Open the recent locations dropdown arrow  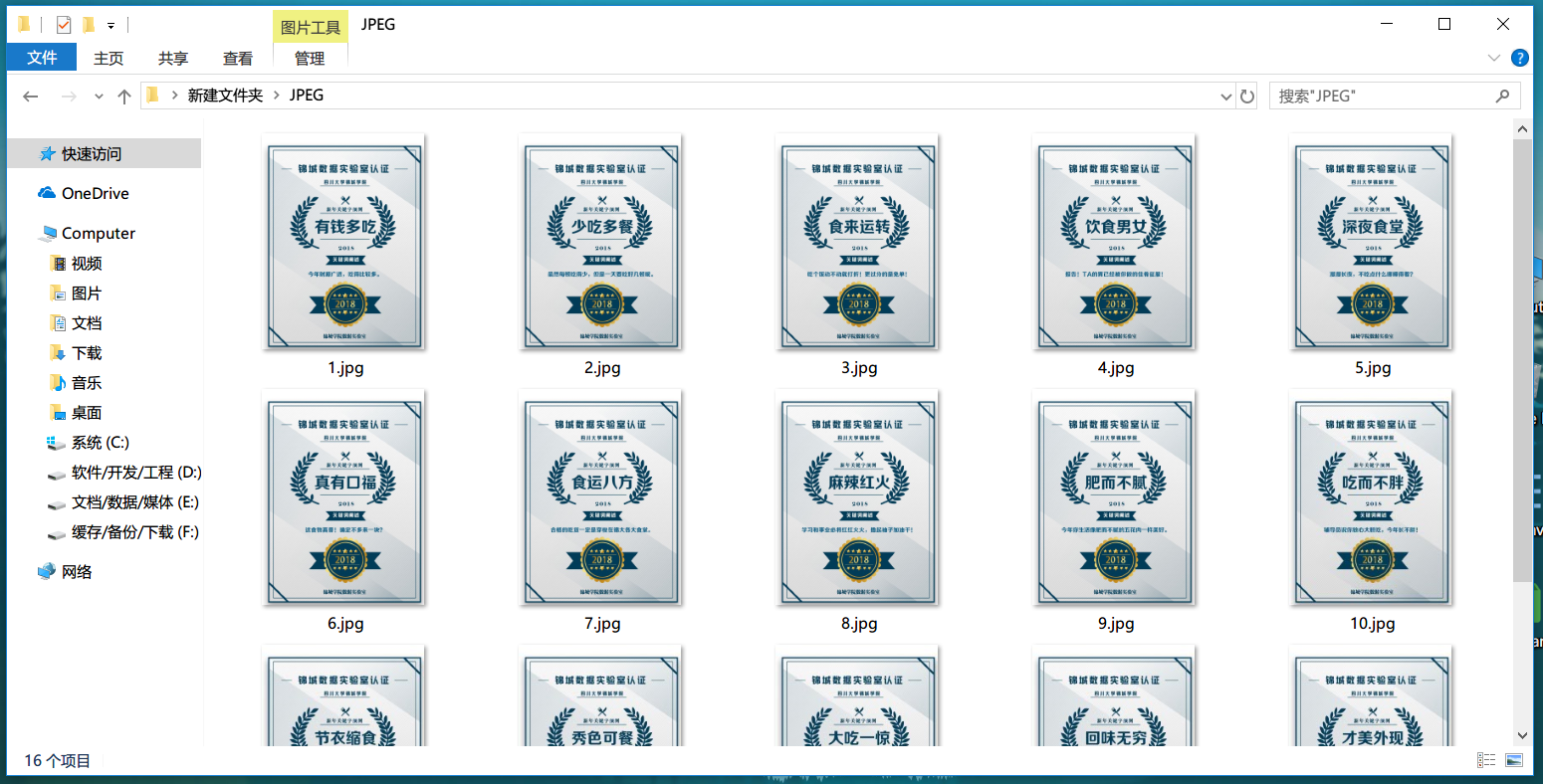(x=99, y=97)
